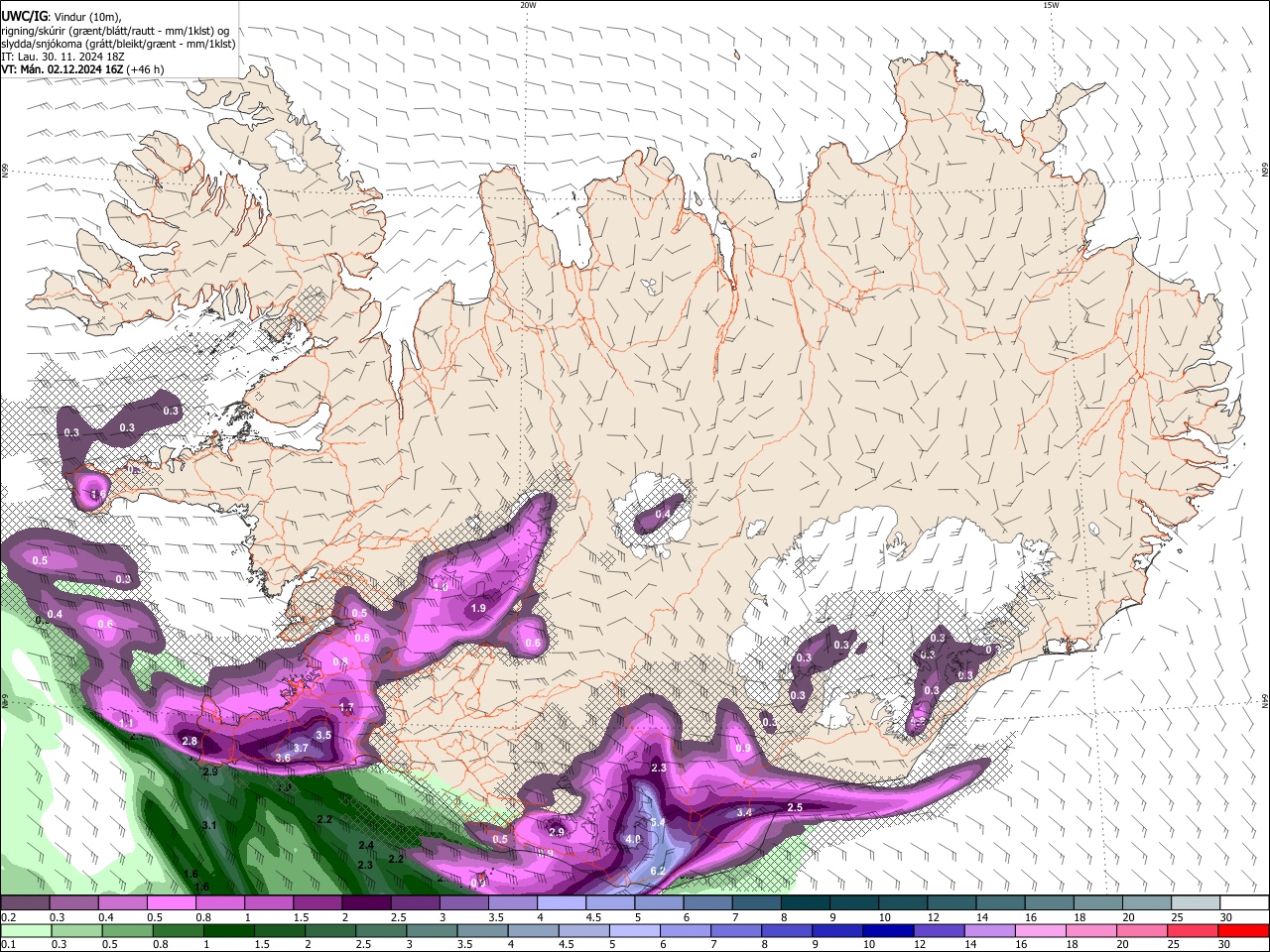The width and height of the screenshot is (1270, 952).
Task: Select the '1.9' precipitation value
Action: [478, 608]
